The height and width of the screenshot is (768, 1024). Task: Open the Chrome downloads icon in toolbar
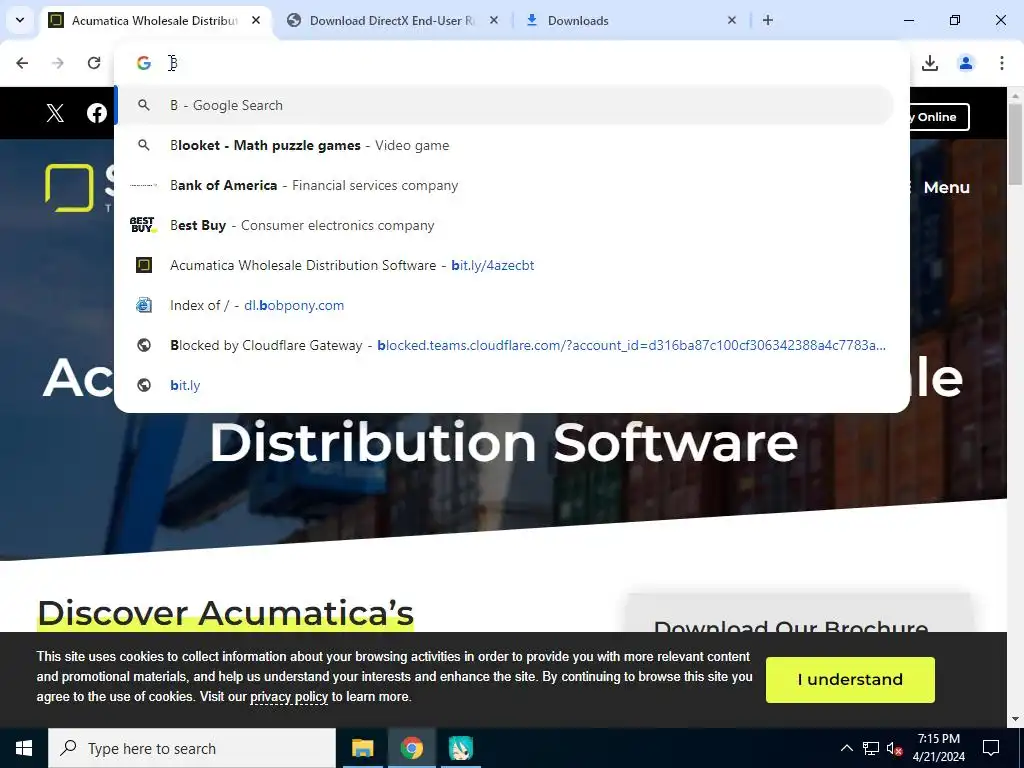pyautogui.click(x=930, y=63)
